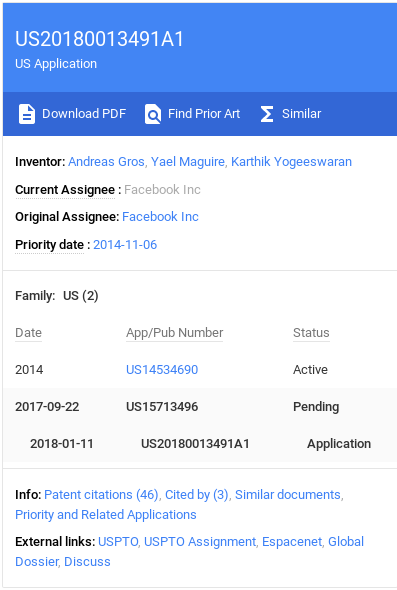Select the greyed Current Assignee Facebook Inc text
This screenshot has width=397, height=590.
(x=162, y=190)
